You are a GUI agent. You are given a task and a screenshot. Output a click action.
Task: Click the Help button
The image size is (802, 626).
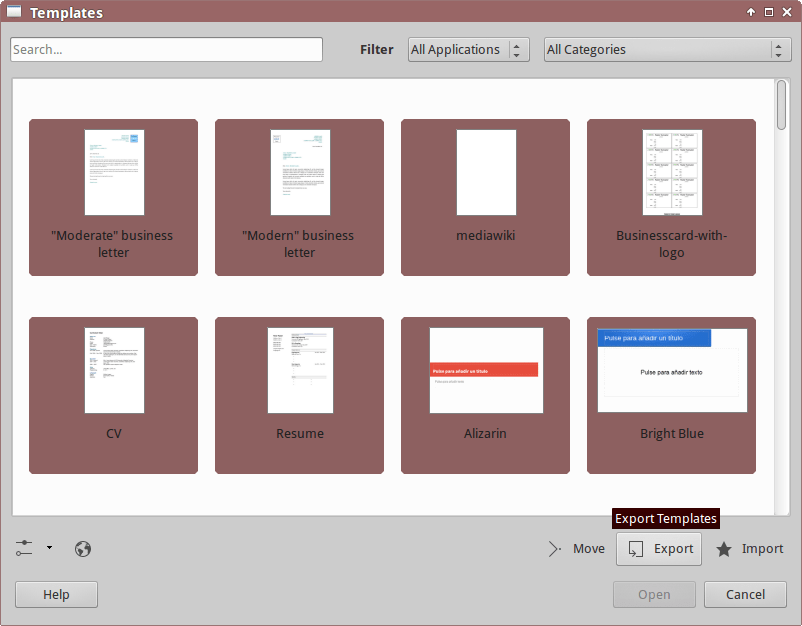55,594
